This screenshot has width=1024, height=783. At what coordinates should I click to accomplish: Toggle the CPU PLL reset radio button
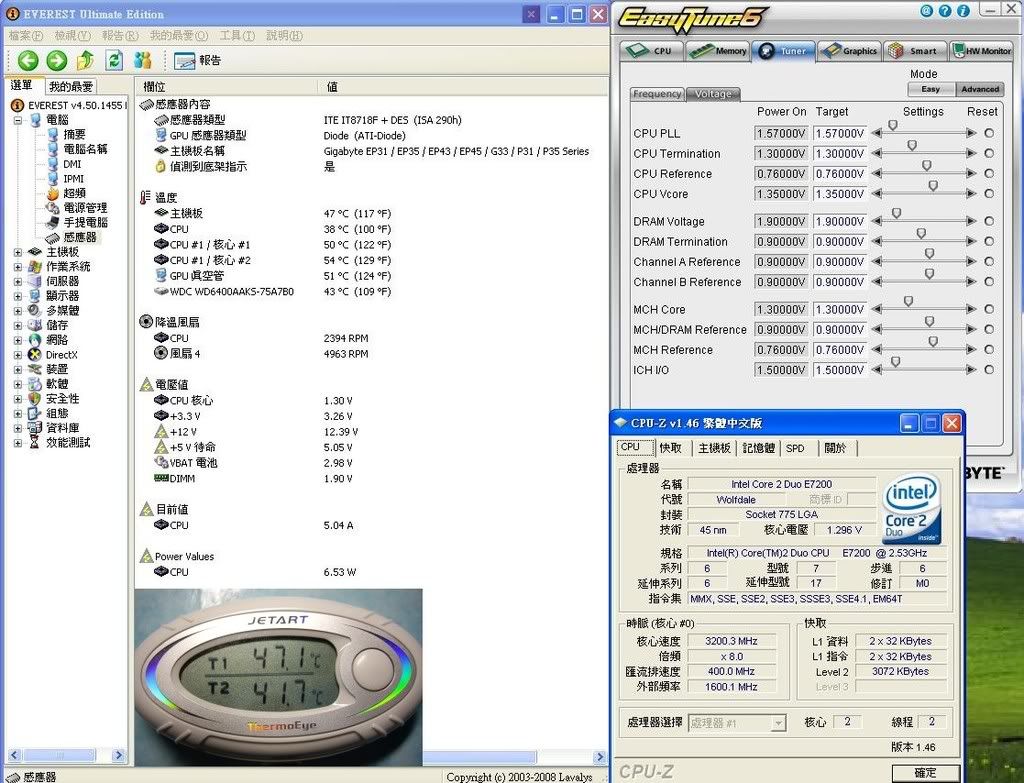click(989, 133)
